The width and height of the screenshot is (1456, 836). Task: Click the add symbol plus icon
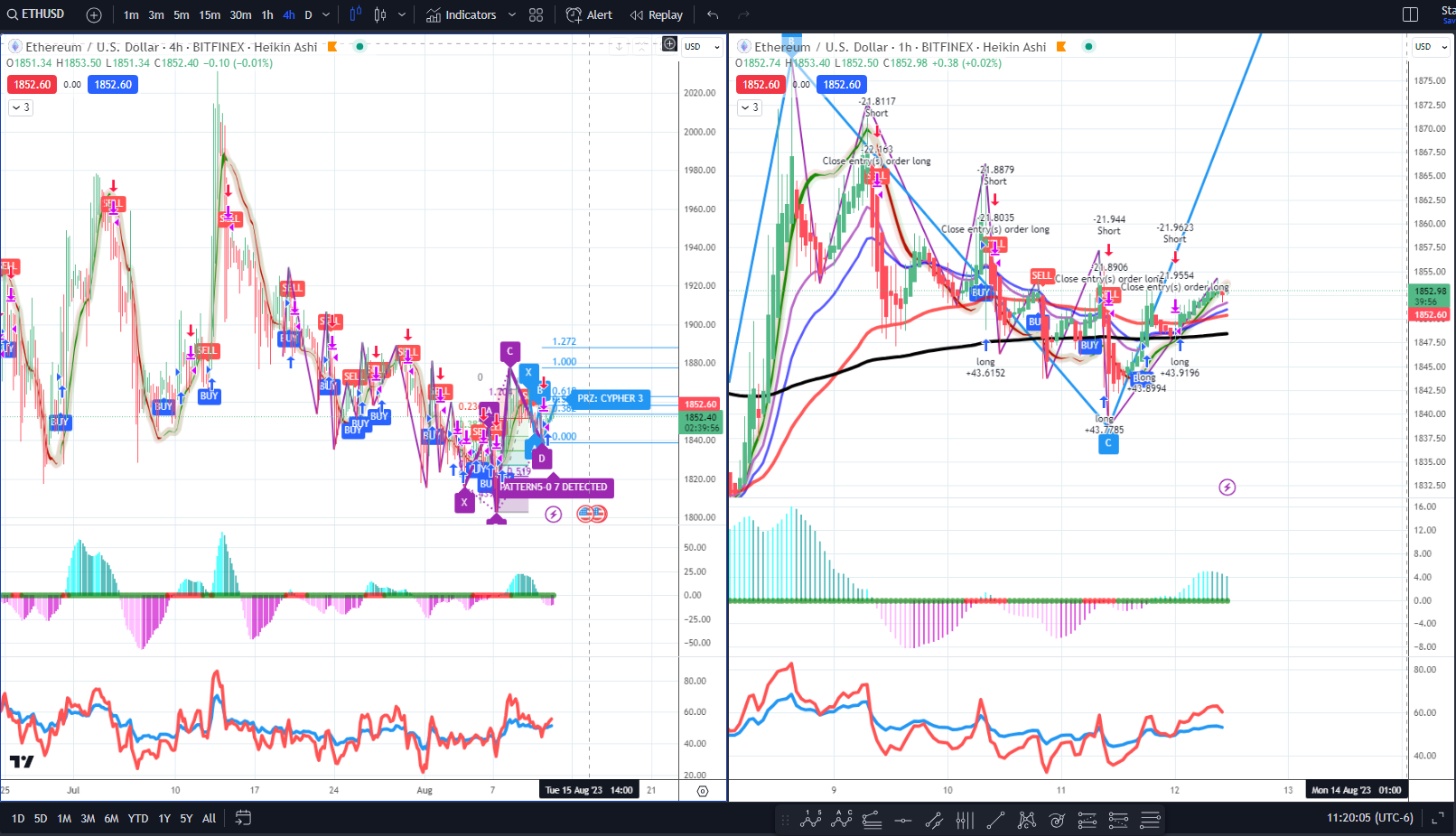[x=94, y=14]
